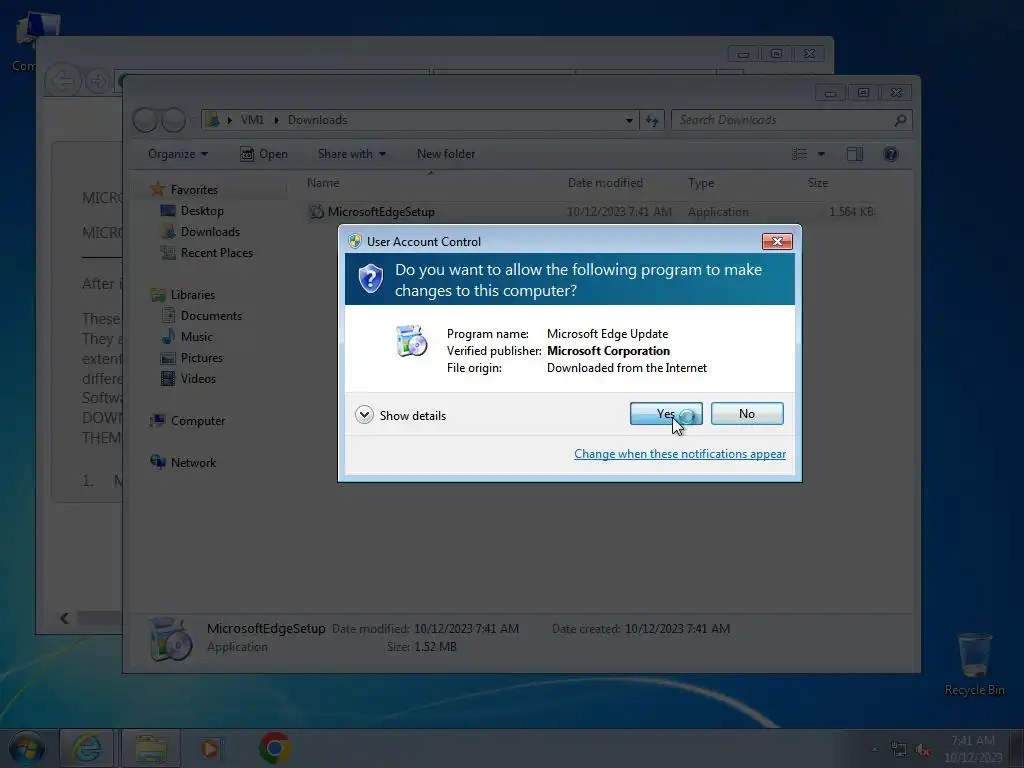Image resolution: width=1024 pixels, height=768 pixels.
Task: Click the rear window scroll left arrow
Action: [64, 618]
